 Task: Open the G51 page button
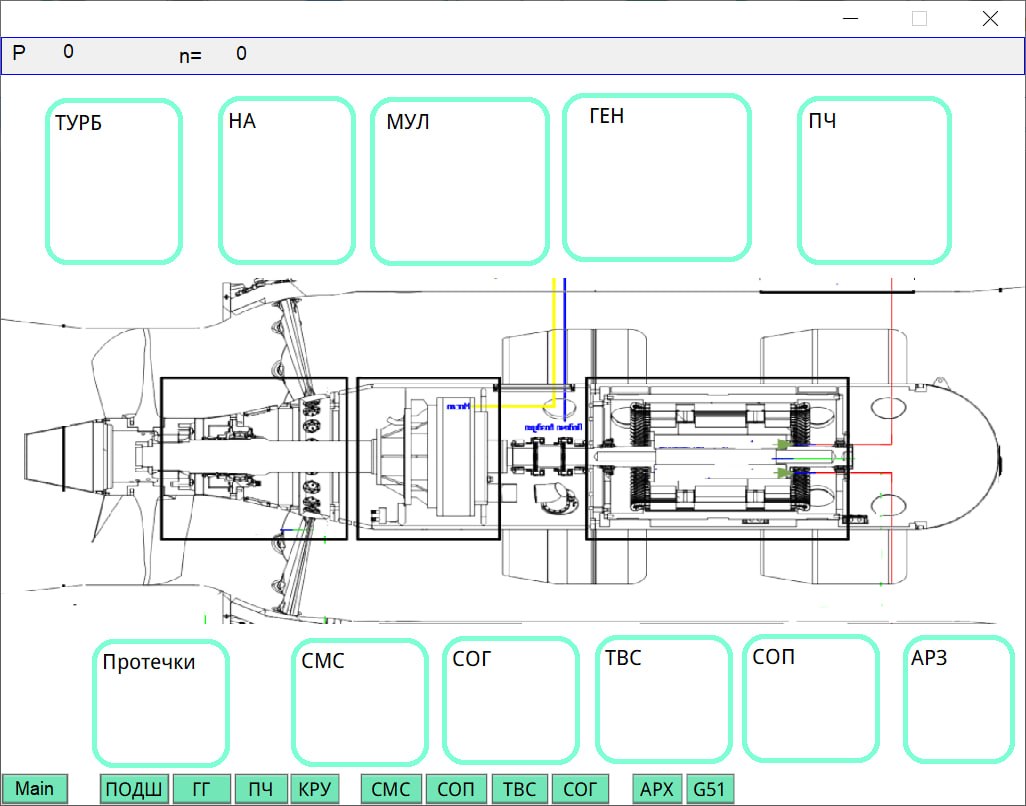point(709,789)
